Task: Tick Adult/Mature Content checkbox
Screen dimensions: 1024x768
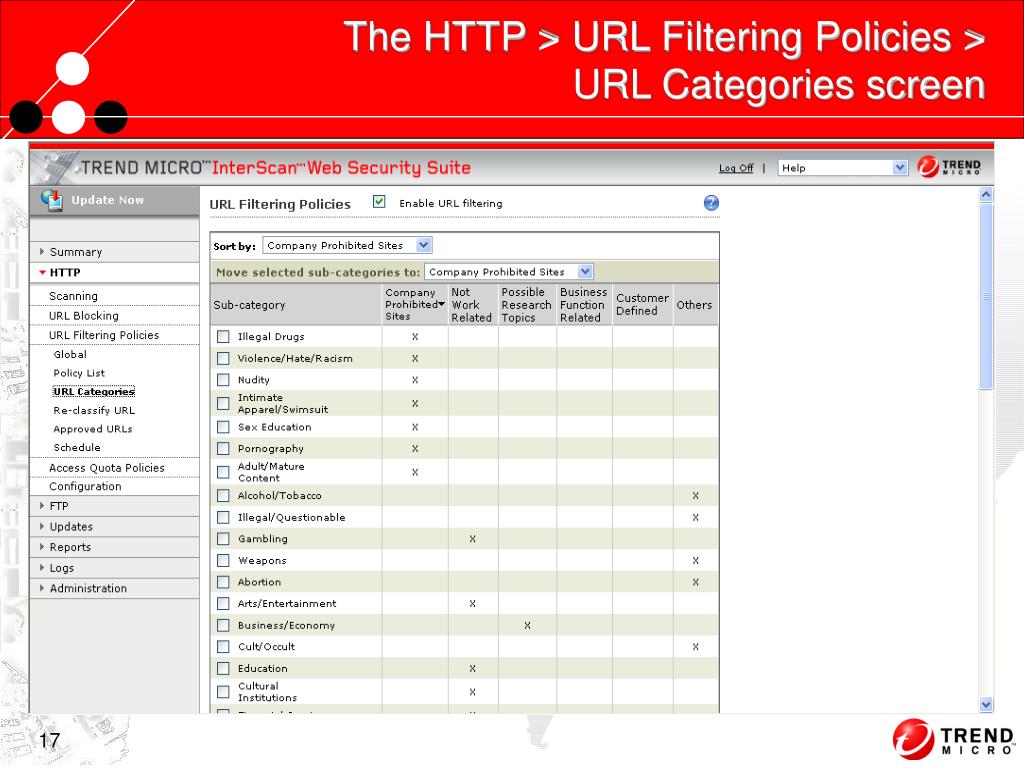Action: coord(223,472)
